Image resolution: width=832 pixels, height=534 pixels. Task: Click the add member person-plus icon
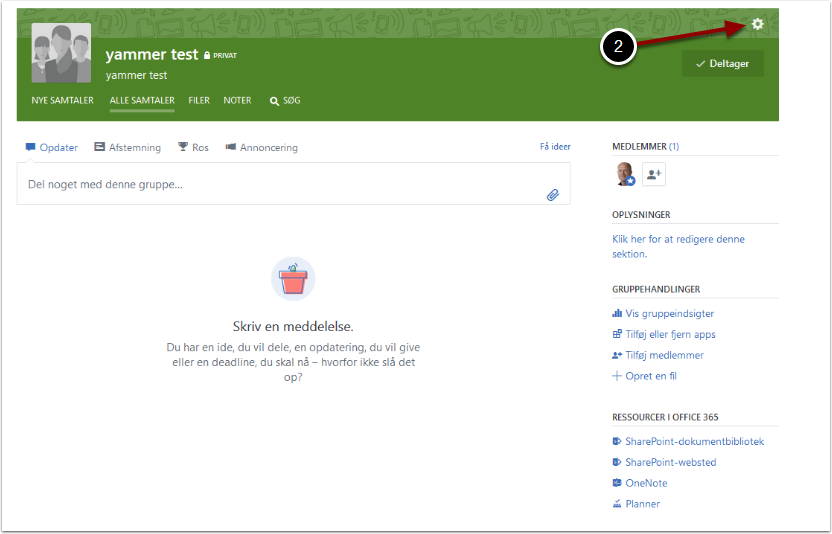(x=654, y=174)
